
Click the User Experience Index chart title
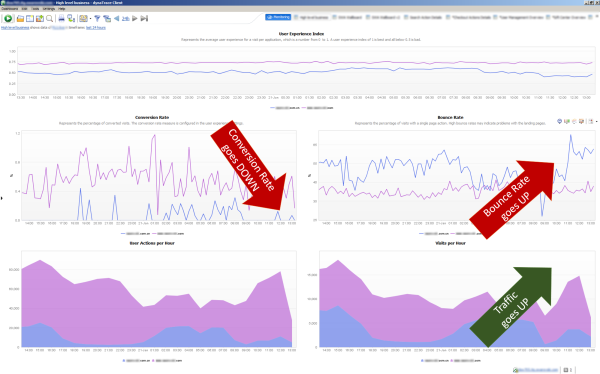[301, 34]
